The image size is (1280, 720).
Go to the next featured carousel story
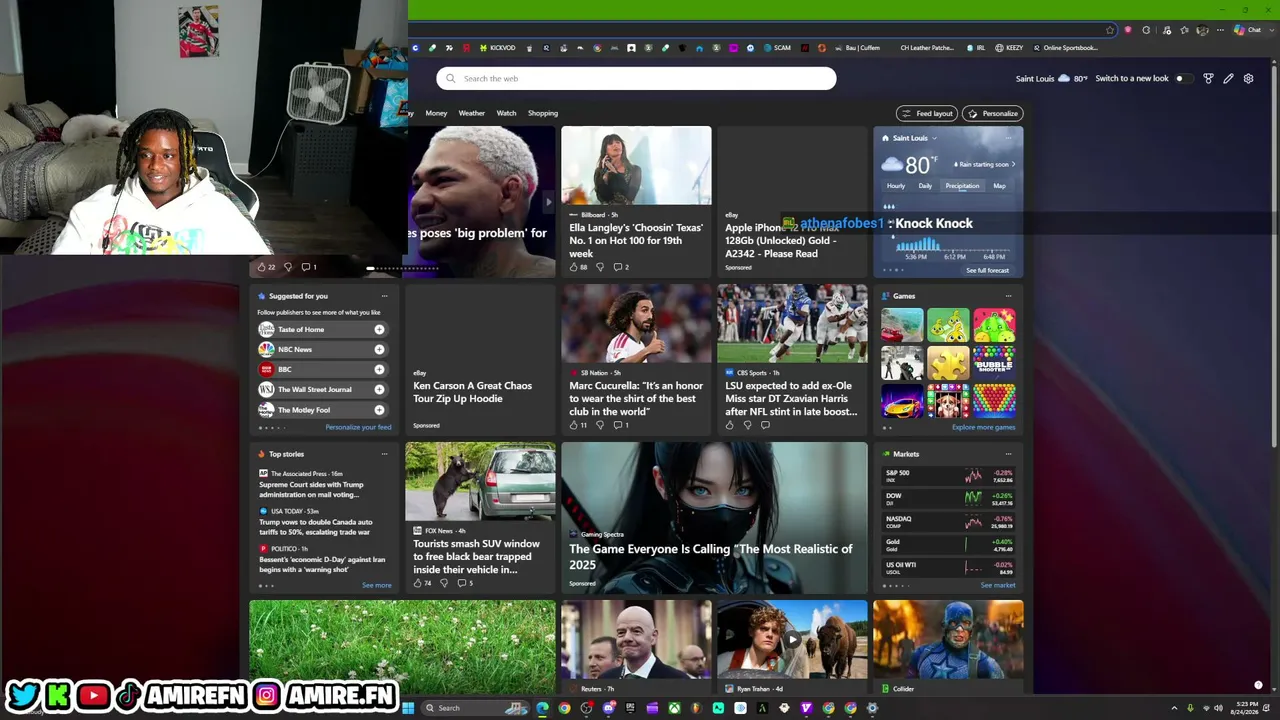[547, 202]
